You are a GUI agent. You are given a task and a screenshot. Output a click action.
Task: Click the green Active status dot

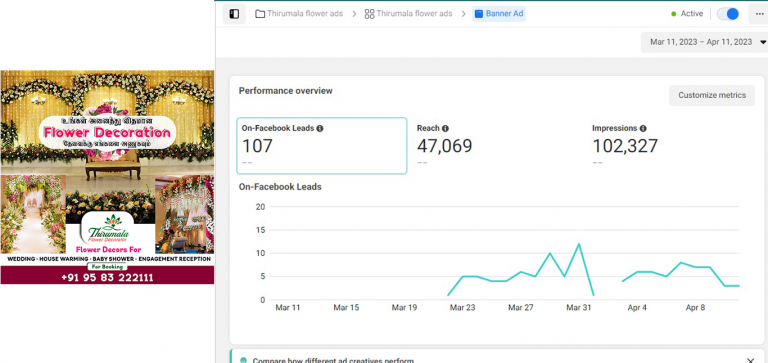click(x=674, y=14)
